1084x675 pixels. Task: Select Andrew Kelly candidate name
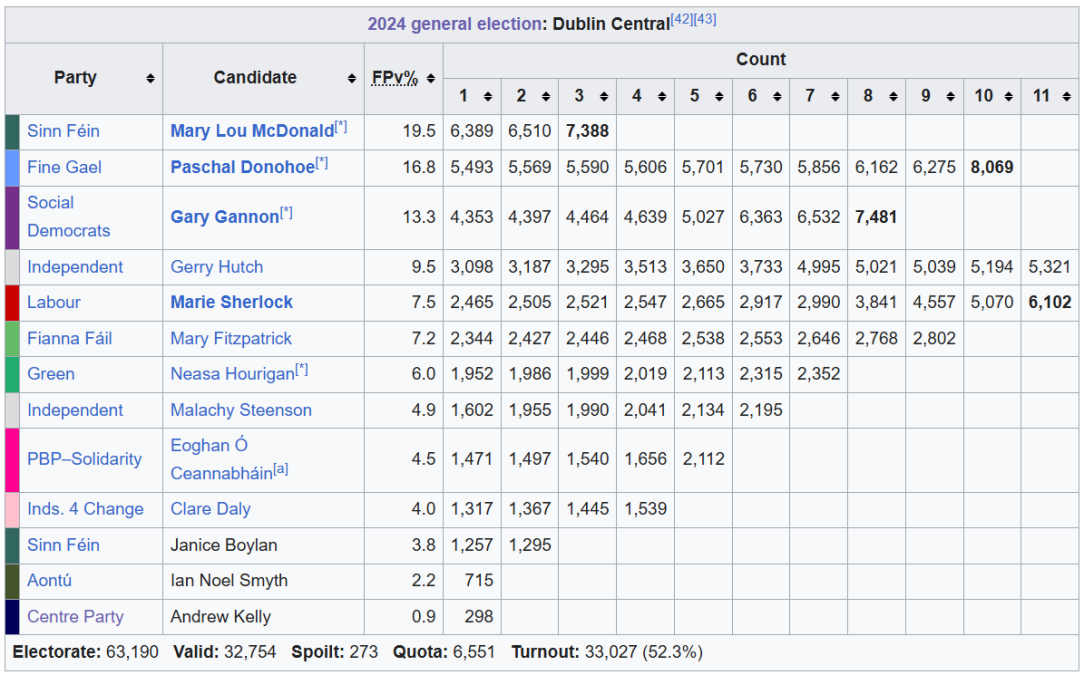tap(221, 616)
